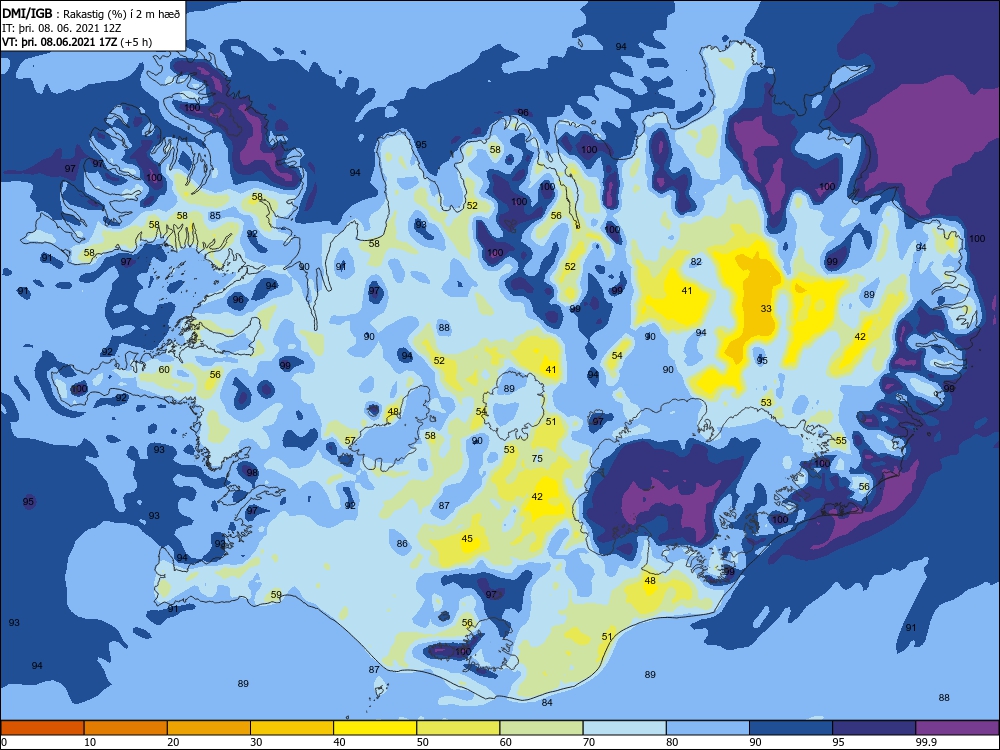The image size is (1000, 750).
Task: Select the 90–95 blue legend swatch
Action: click(791, 728)
